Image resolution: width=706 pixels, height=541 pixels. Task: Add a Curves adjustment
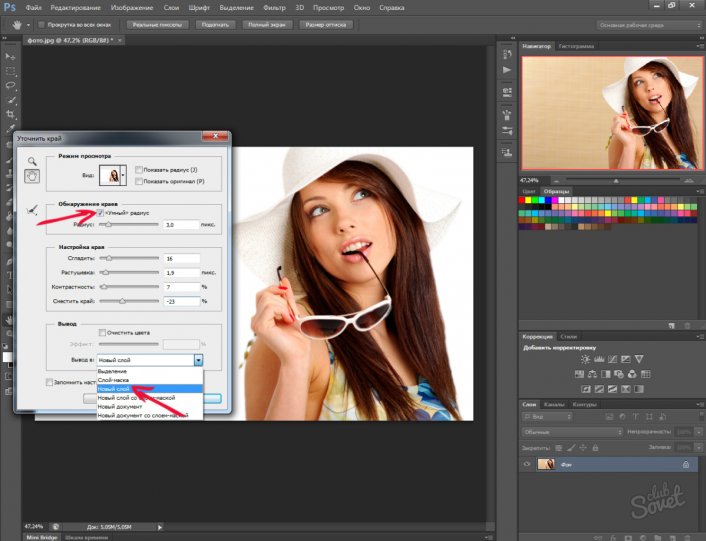[x=612, y=359]
